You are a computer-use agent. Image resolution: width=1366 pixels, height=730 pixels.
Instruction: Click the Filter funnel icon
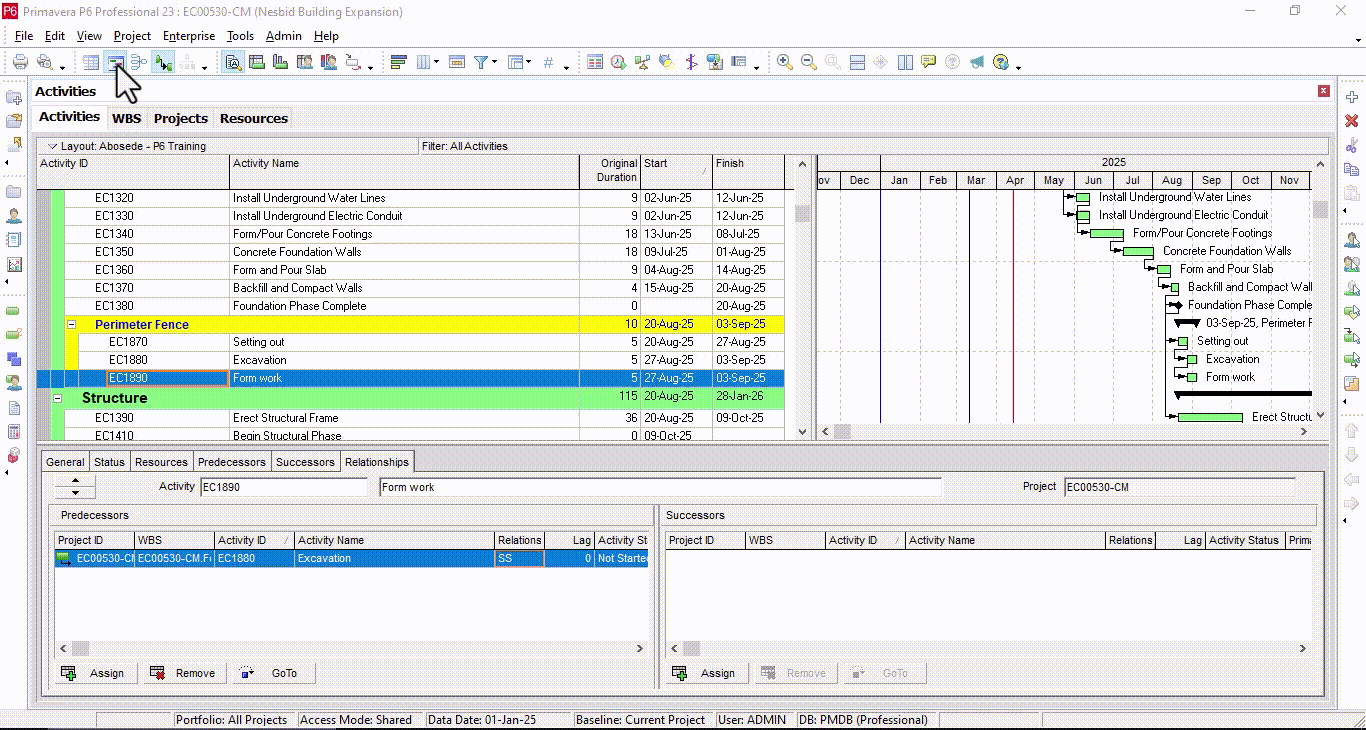click(x=481, y=62)
